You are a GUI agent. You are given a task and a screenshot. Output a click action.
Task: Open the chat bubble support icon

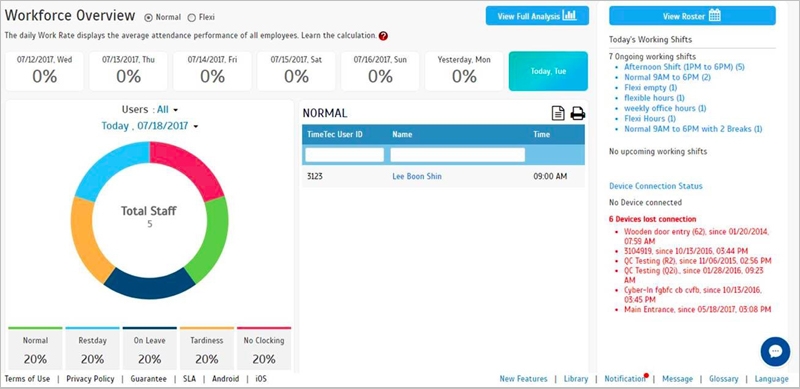click(775, 351)
